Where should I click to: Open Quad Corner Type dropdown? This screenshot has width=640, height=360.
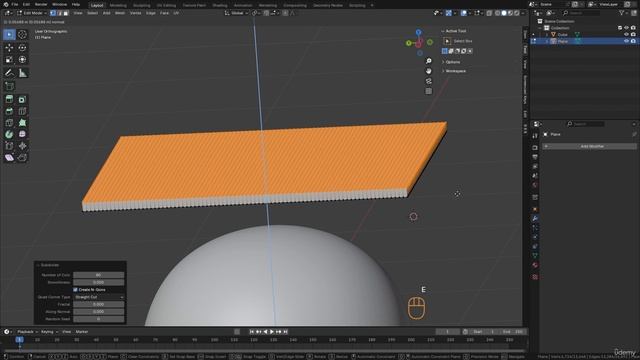pos(99,297)
